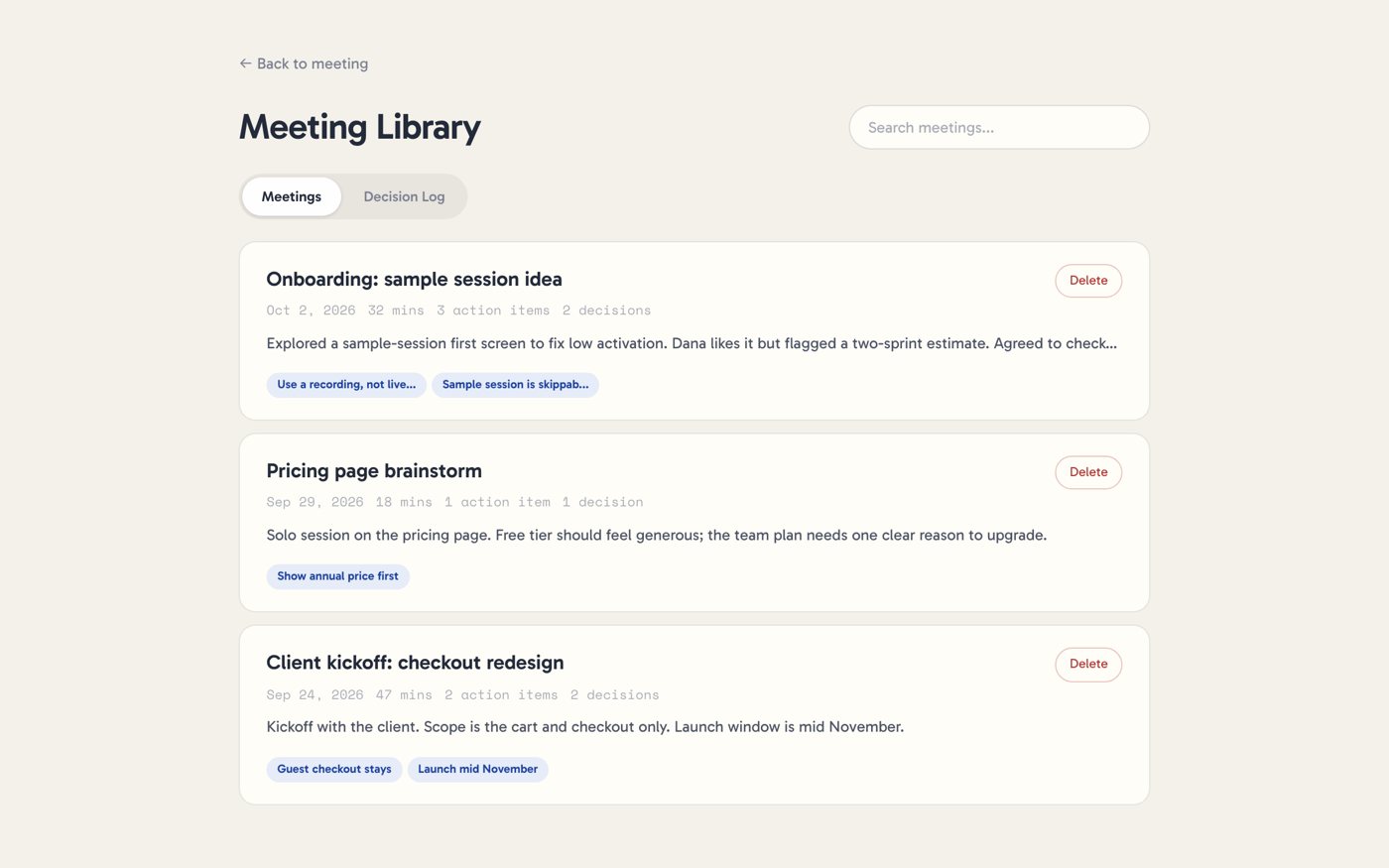Click the '18 mins' duration text
This screenshot has height=868, width=1389.
coord(404,502)
